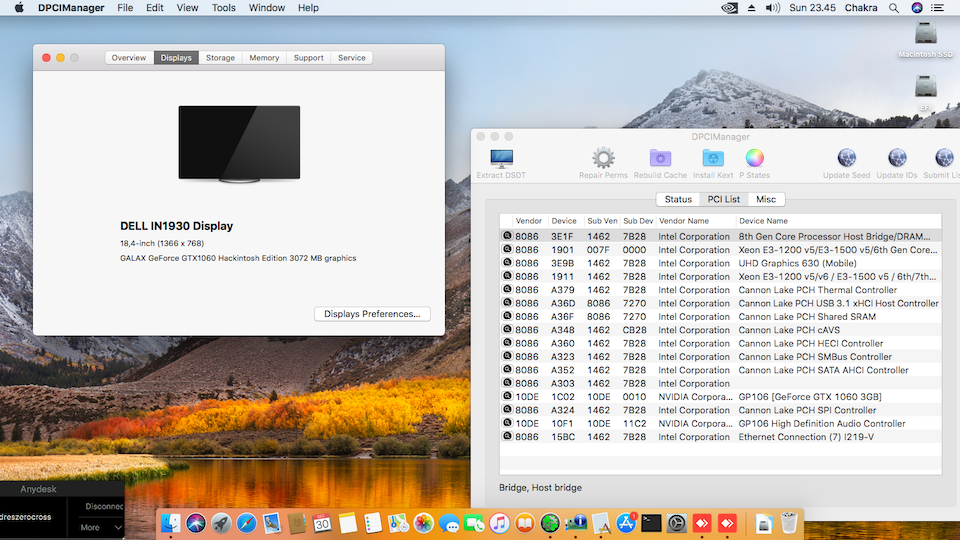
Task: Select the 8th Gen Core Processor Host Bridge row
Action: pos(721,236)
